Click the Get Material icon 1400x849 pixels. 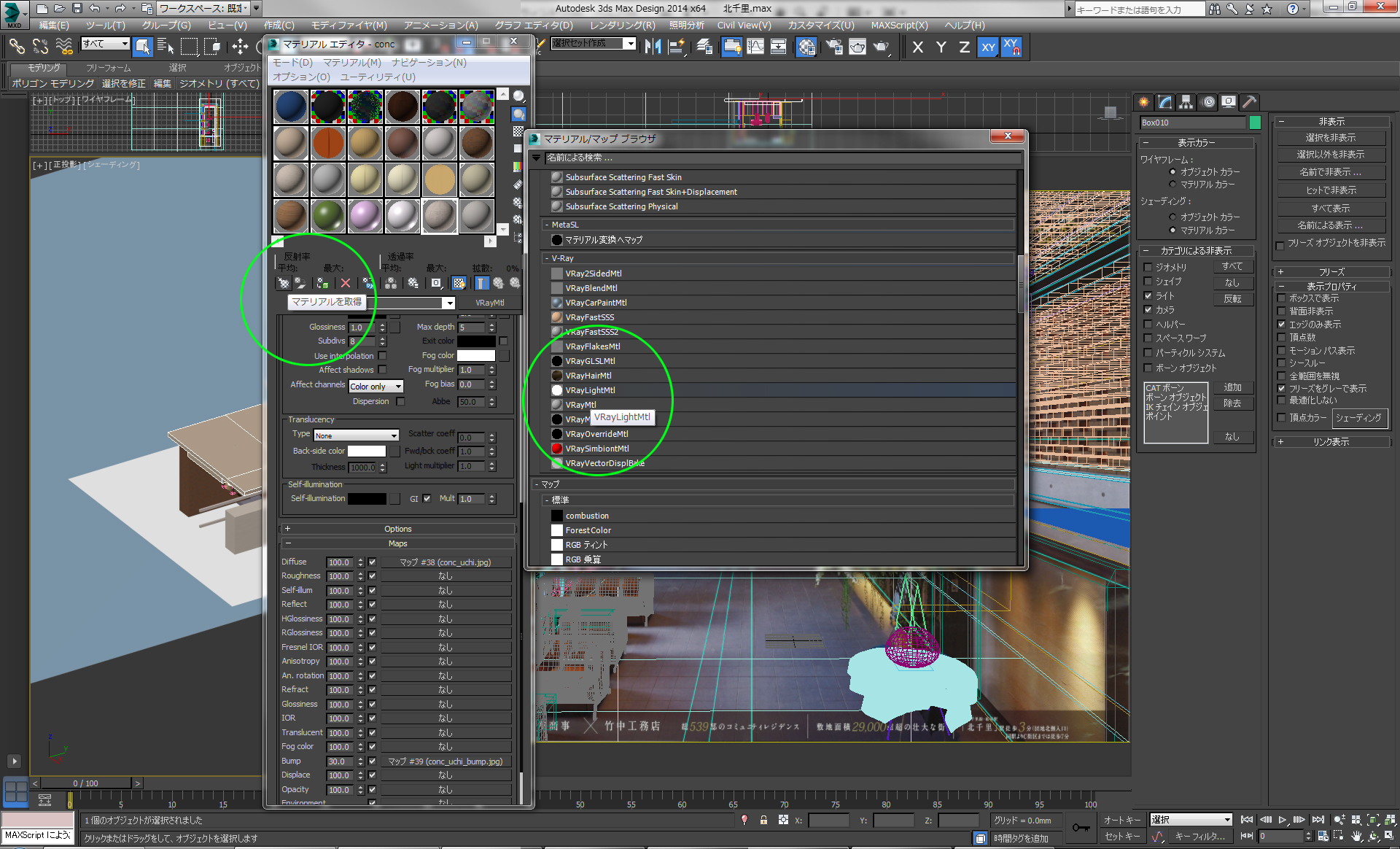pos(284,283)
